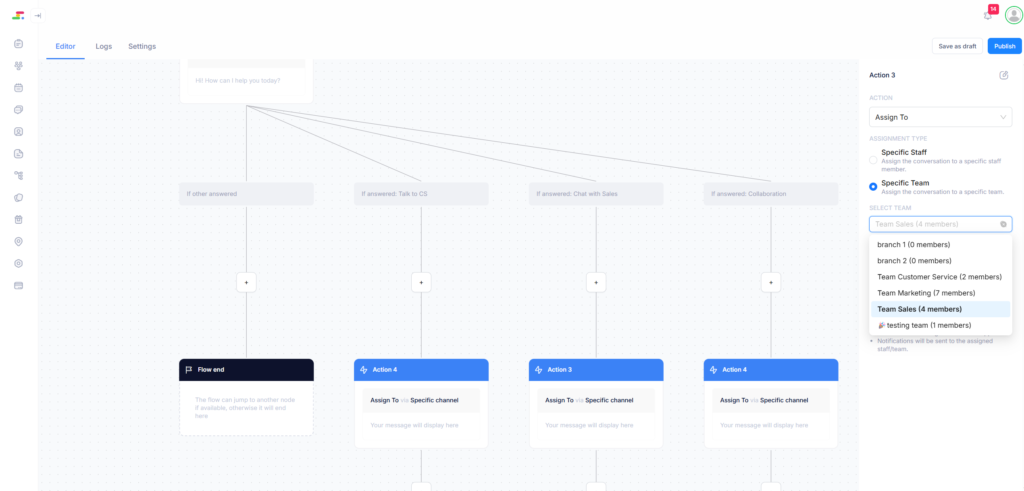Click the edit icon next to Action 3
1024x491 pixels.
point(1003,75)
